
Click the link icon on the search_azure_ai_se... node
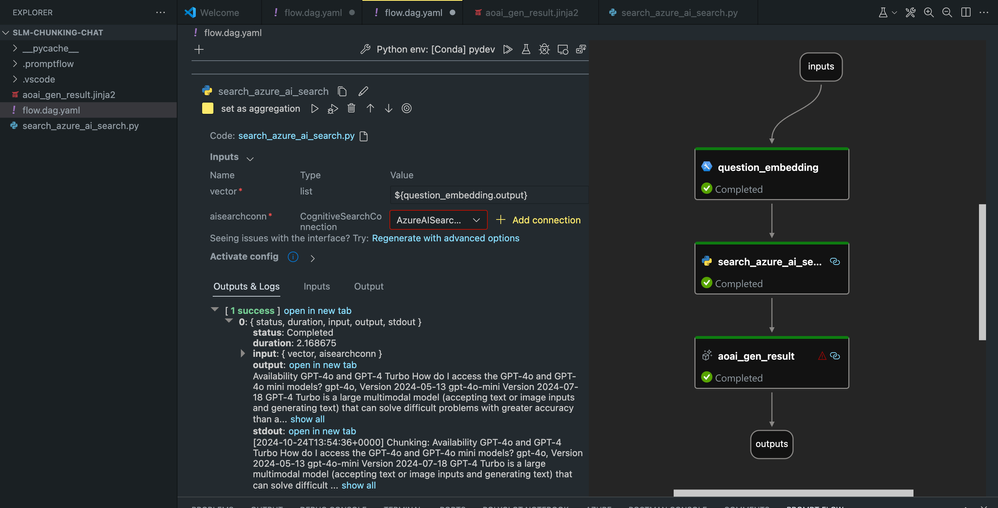pyautogui.click(x=835, y=262)
